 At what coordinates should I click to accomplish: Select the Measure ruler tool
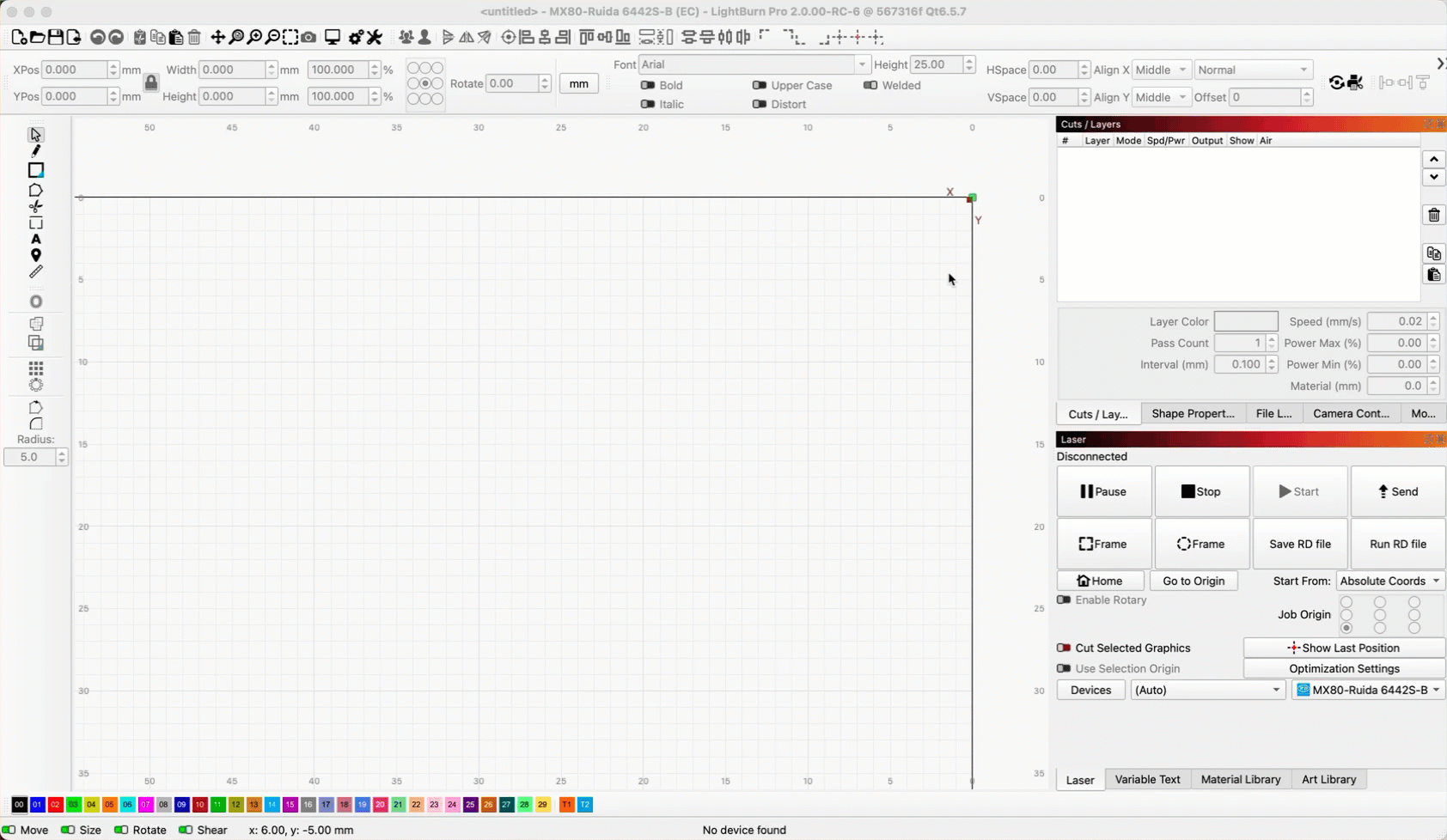[x=35, y=271]
